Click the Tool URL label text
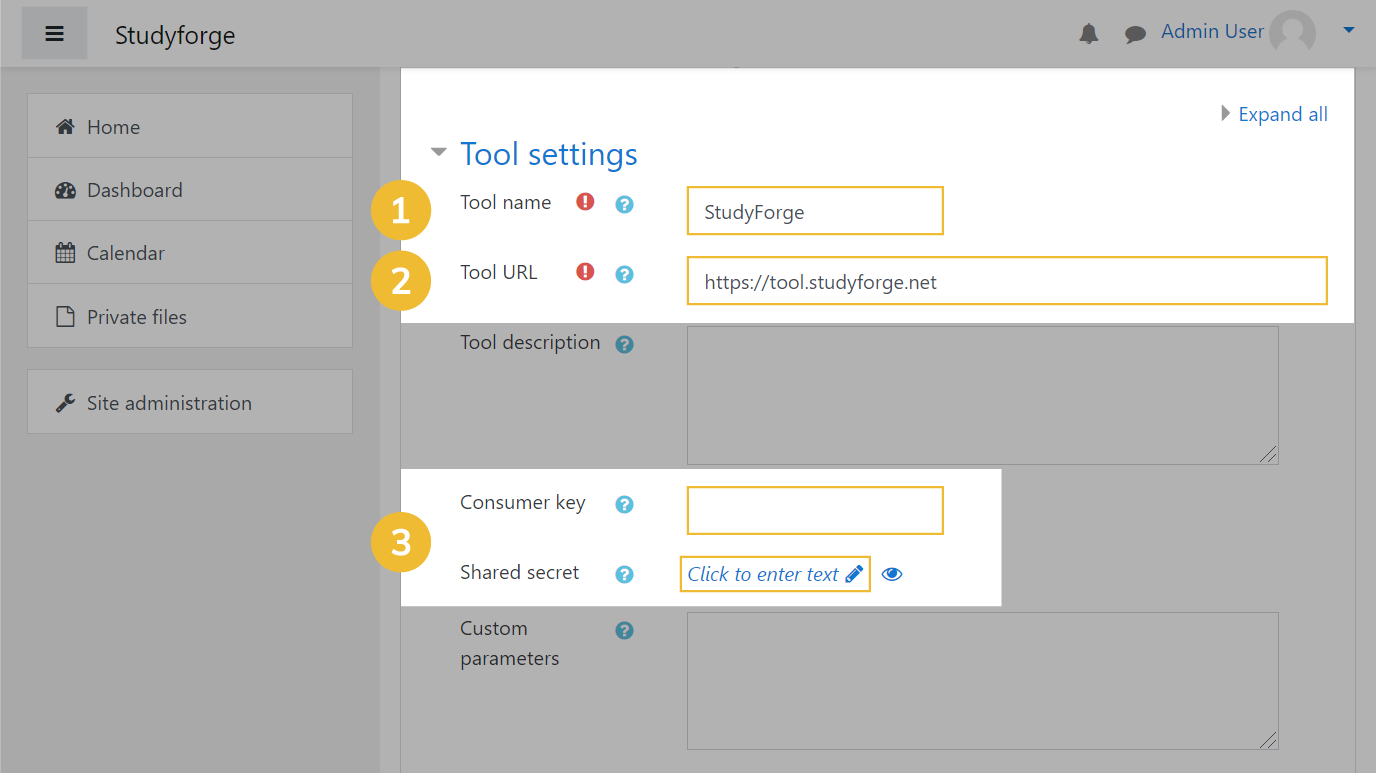 point(498,272)
